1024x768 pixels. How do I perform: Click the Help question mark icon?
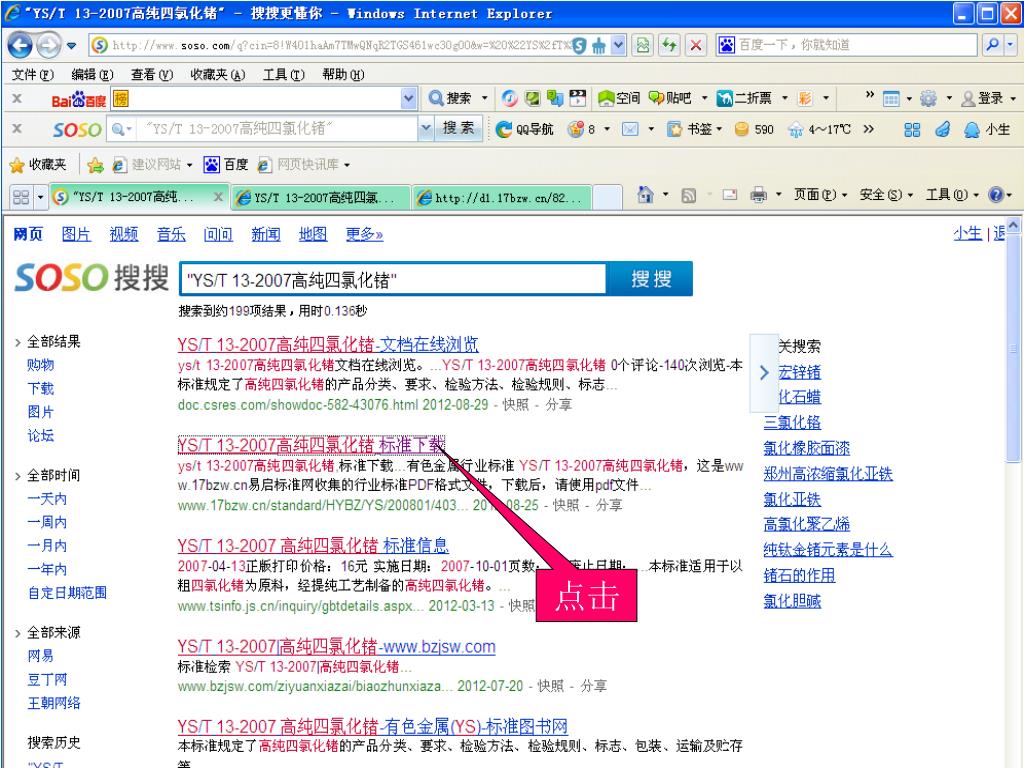click(995, 195)
